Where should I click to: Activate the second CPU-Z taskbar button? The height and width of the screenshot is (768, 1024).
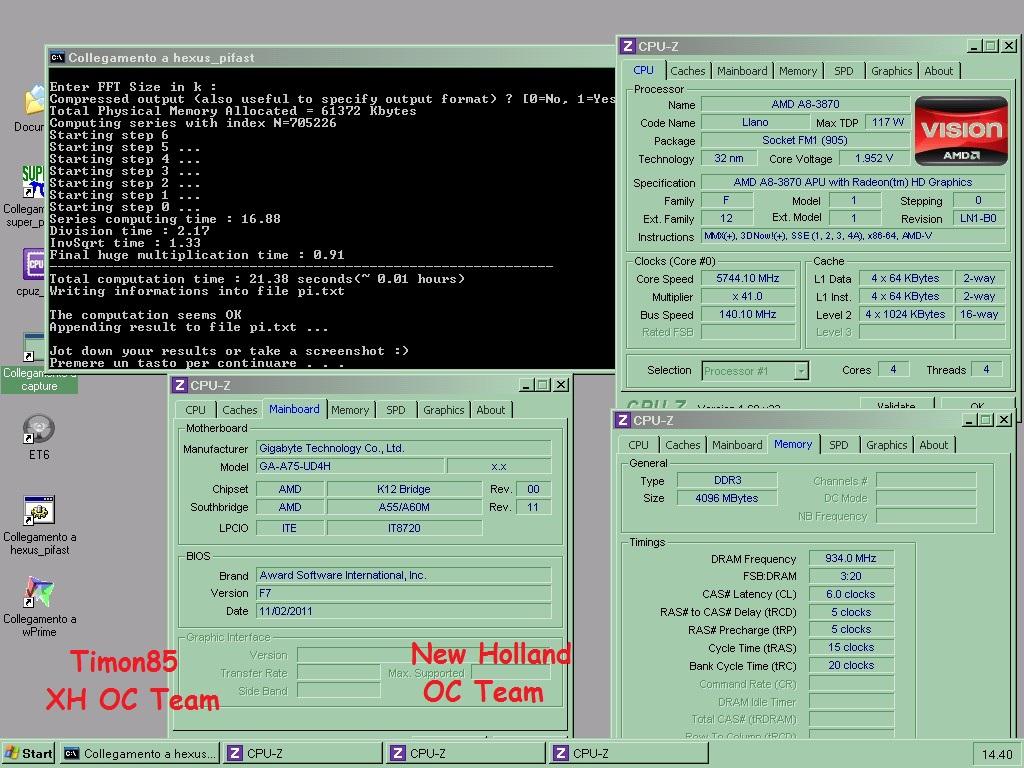[x=466, y=754]
